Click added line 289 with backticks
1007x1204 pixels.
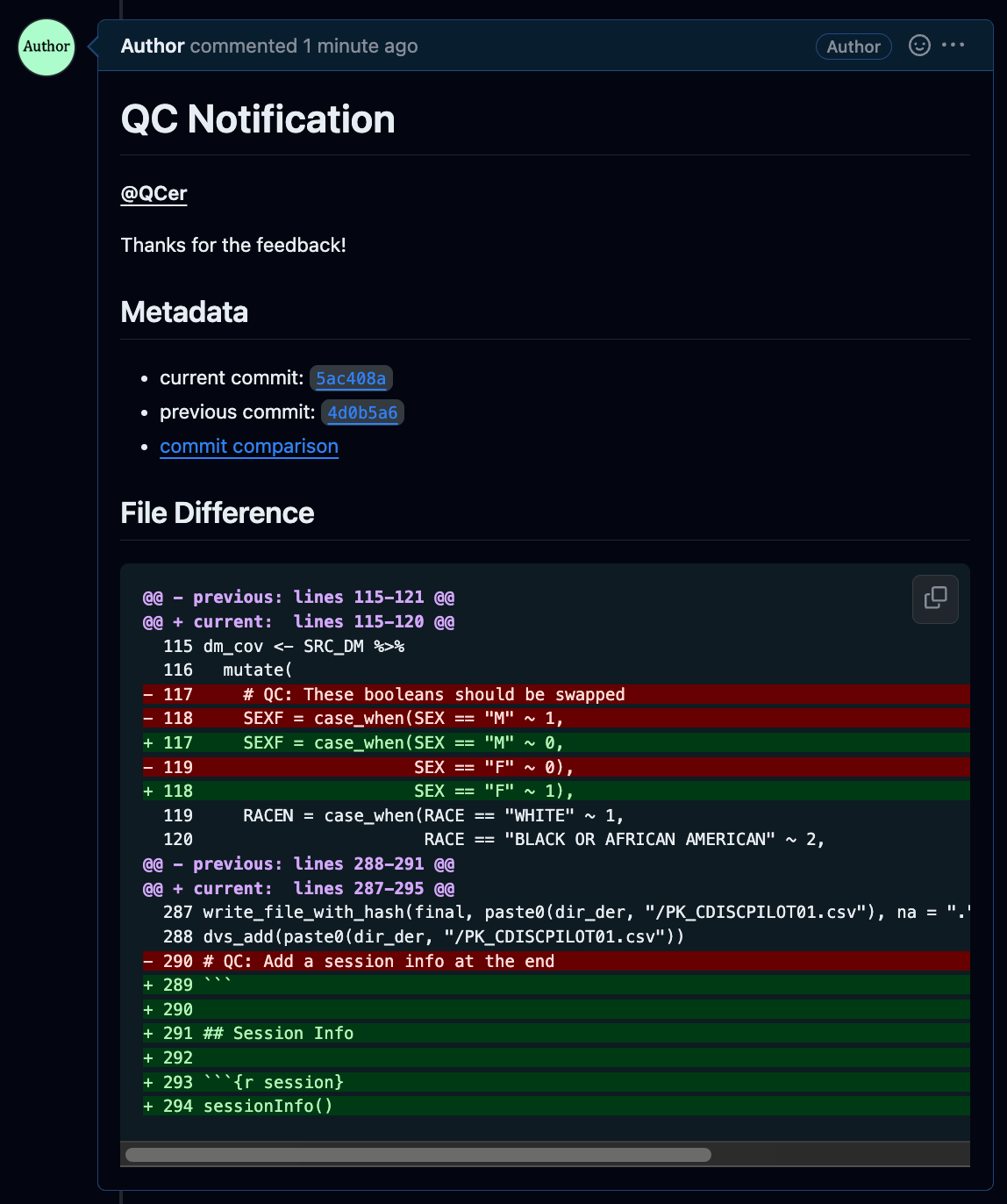coord(556,985)
